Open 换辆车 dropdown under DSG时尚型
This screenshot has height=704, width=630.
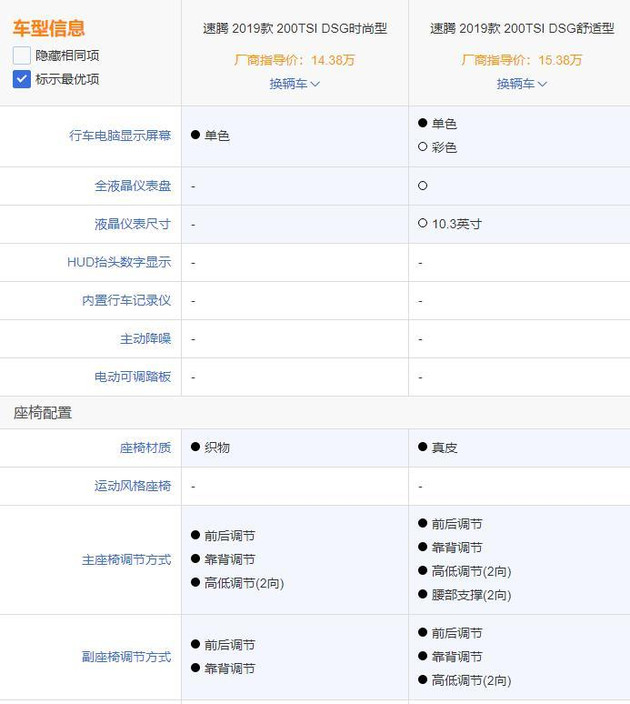click(295, 84)
